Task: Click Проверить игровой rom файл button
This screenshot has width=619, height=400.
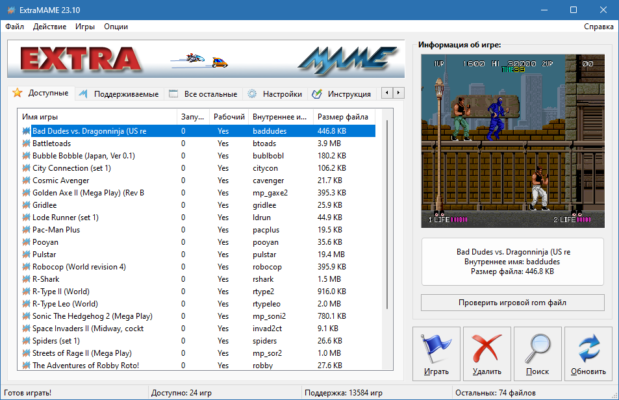Action: tap(512, 302)
